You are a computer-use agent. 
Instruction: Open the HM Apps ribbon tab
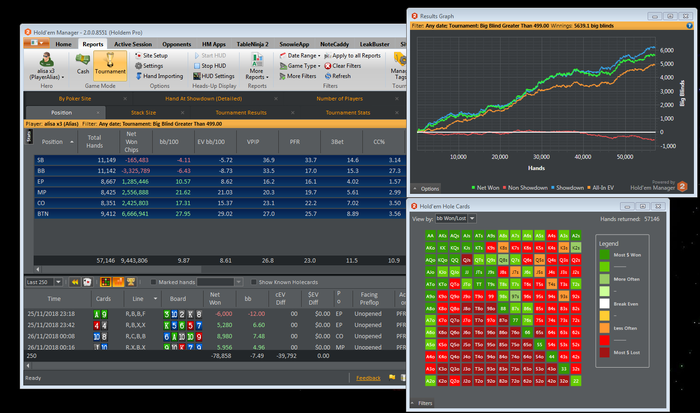[x=213, y=44]
